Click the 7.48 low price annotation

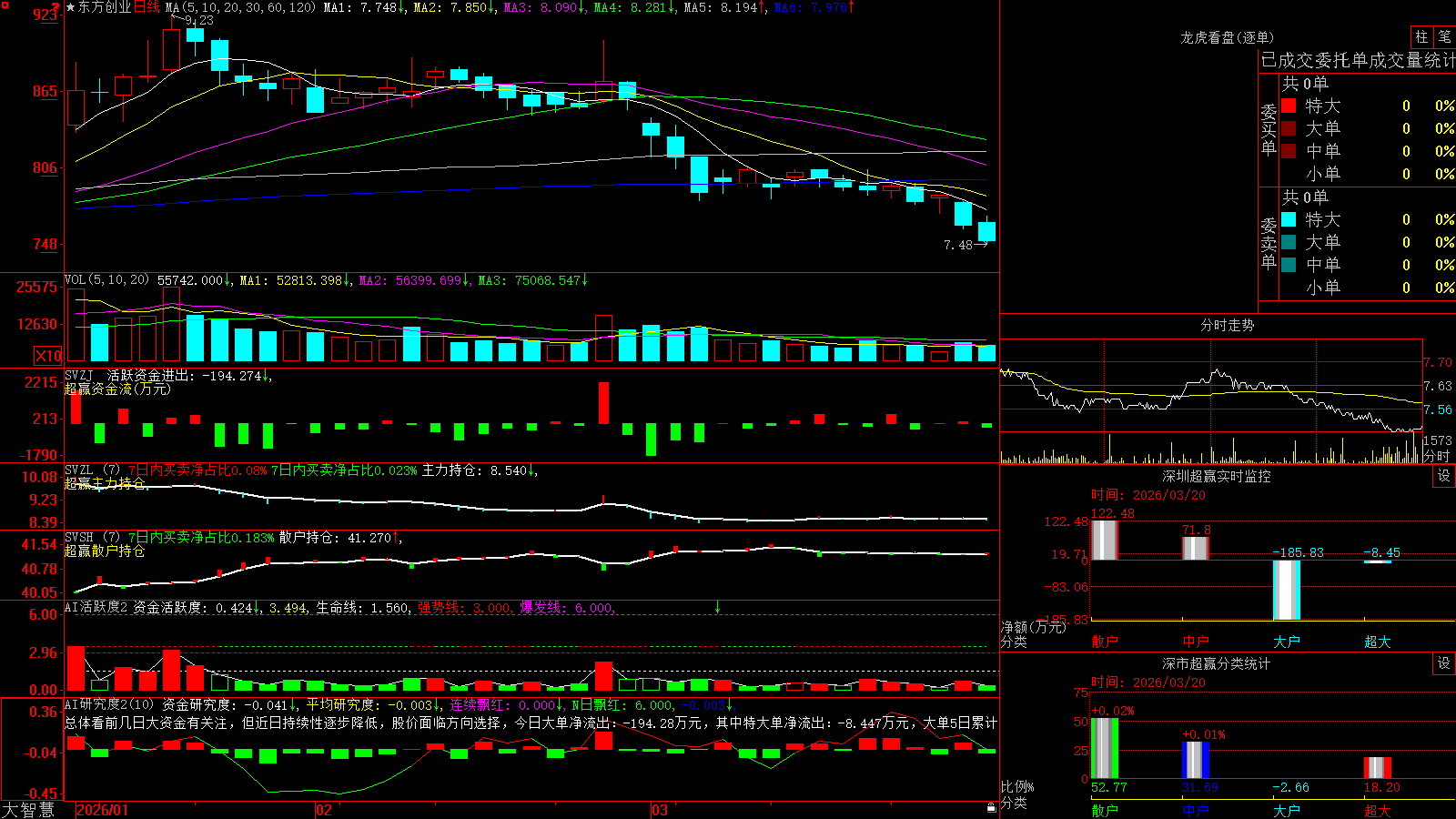tap(958, 245)
